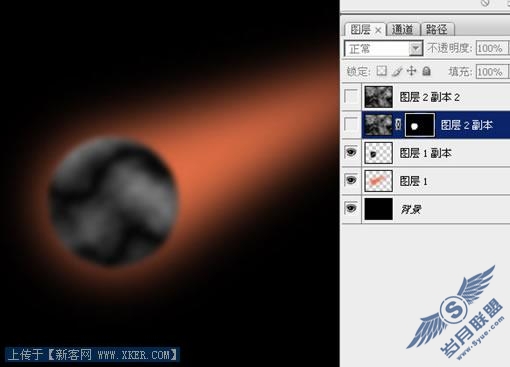
Task: Hide the 图层 1 副本 layer
Action: point(351,152)
